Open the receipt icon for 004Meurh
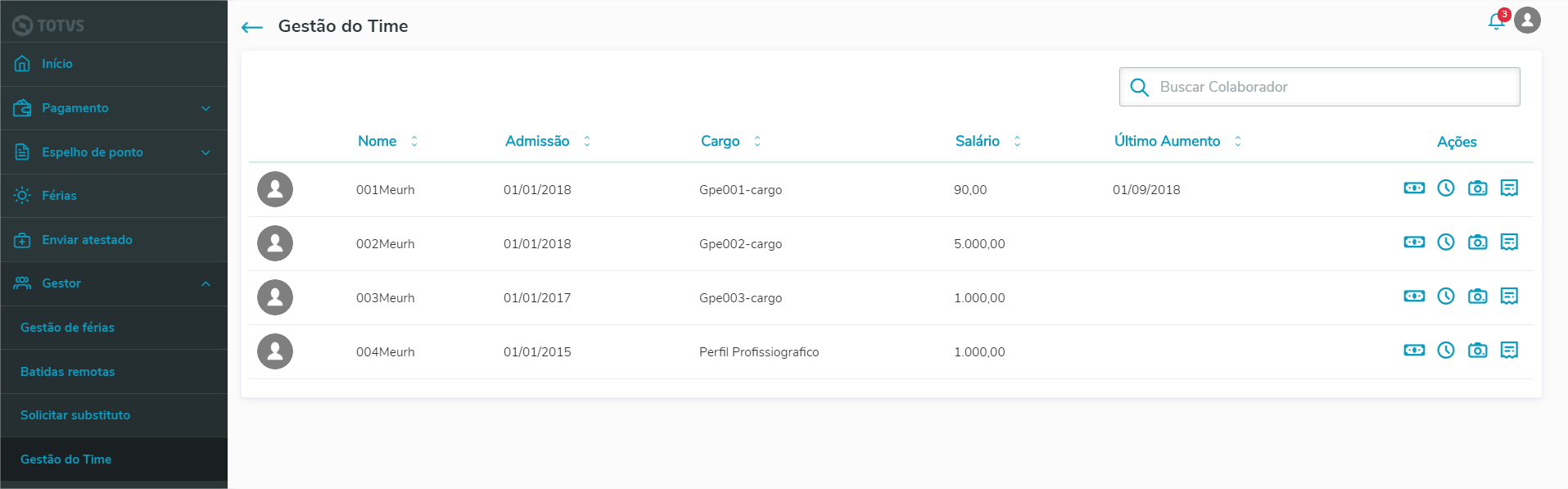The height and width of the screenshot is (489, 1568). pyautogui.click(x=1509, y=351)
